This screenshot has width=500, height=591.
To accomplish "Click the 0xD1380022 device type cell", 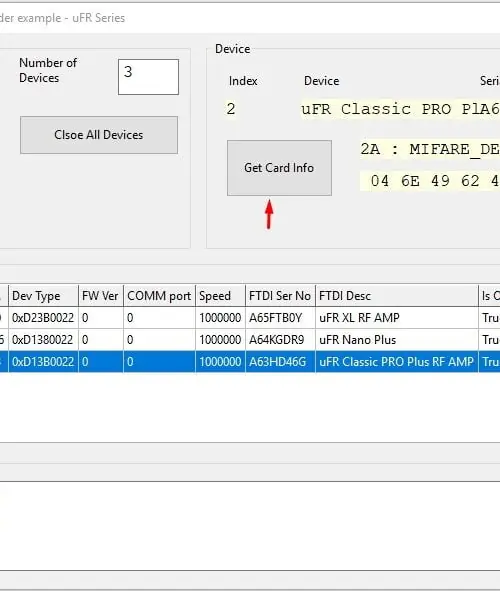I will click(43, 340).
